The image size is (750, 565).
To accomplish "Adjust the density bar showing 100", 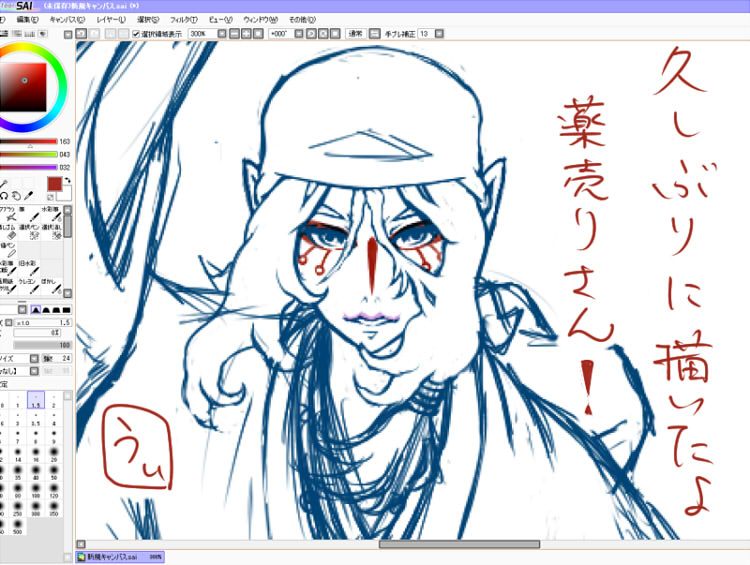I will [43, 345].
